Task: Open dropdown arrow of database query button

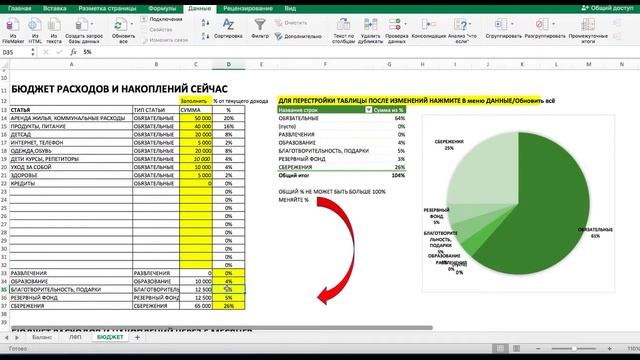Action: point(92,24)
